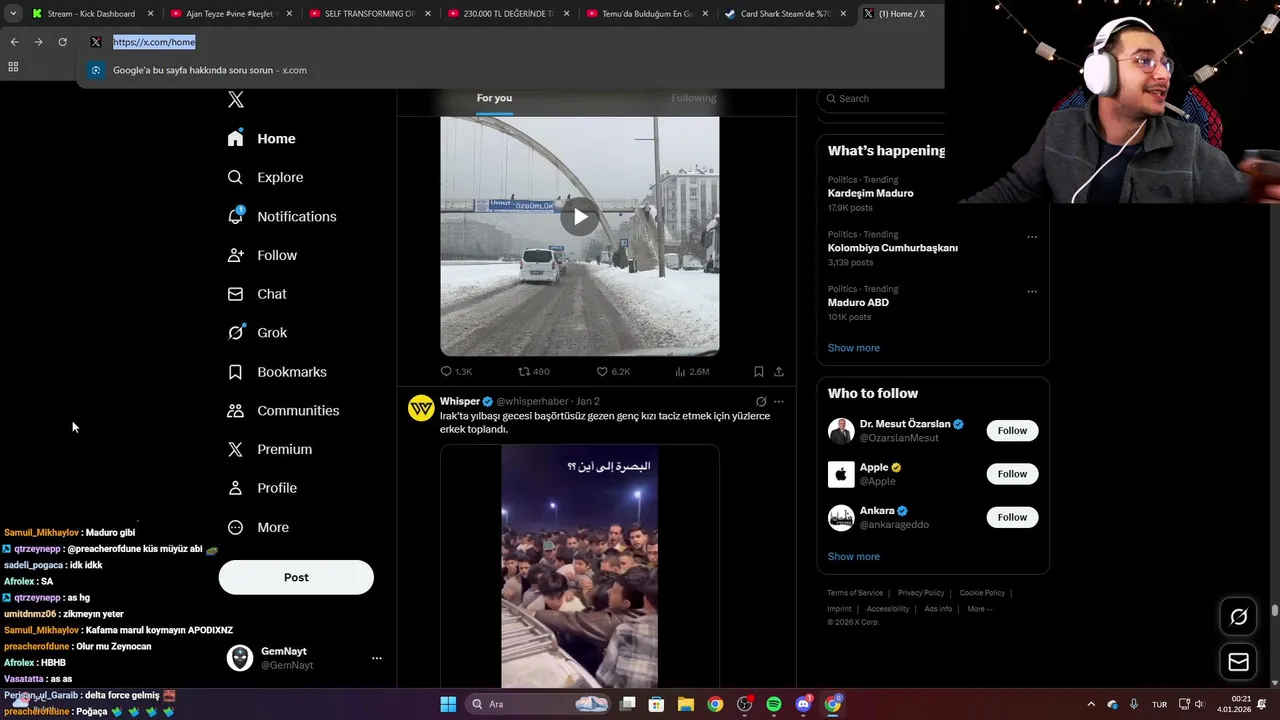The image size is (1280, 720).
Task: Open trending topic Maduro ABD
Action: [x=858, y=302]
